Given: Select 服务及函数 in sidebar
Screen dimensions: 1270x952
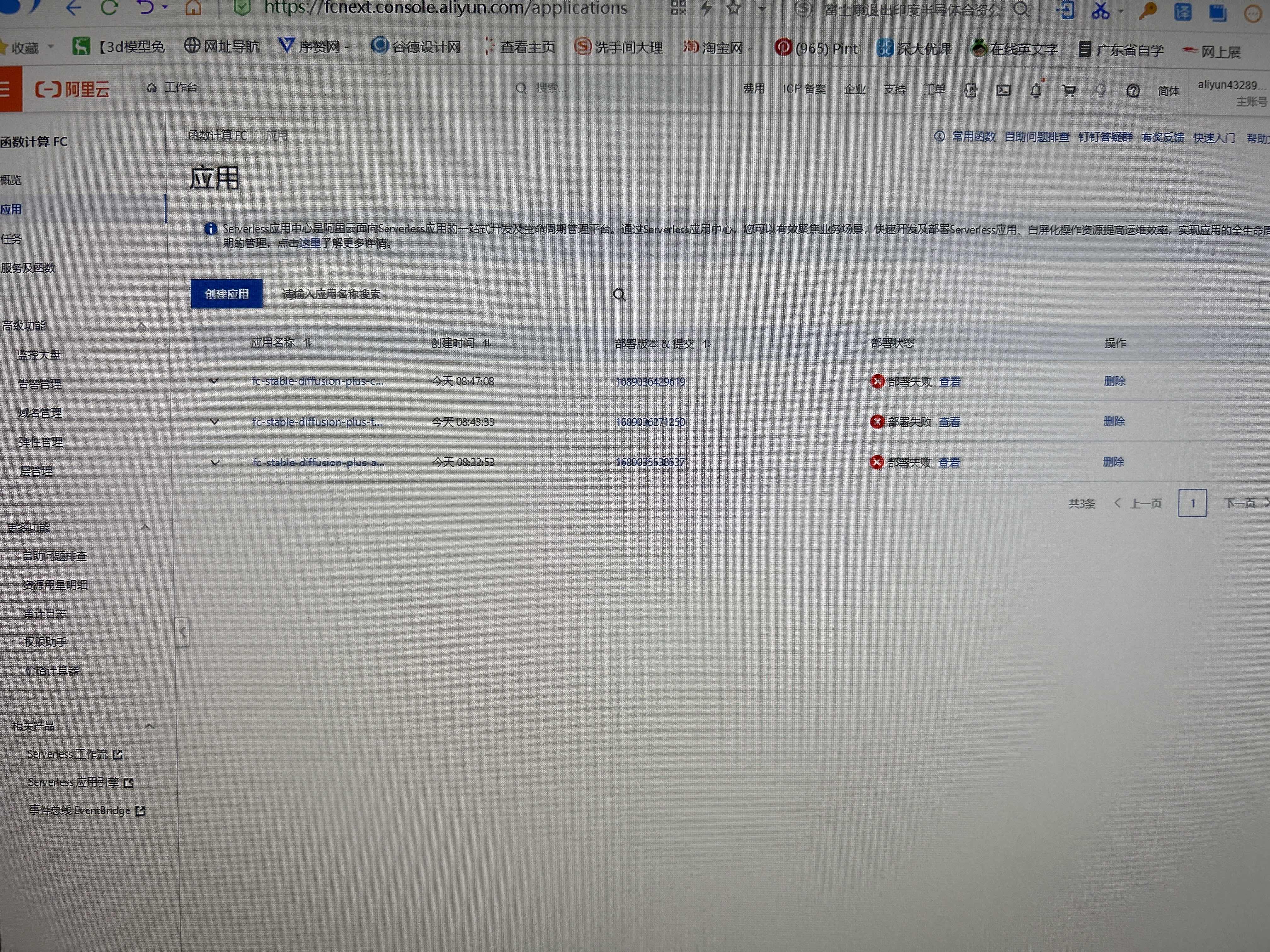Looking at the screenshot, I should pyautogui.click(x=27, y=268).
